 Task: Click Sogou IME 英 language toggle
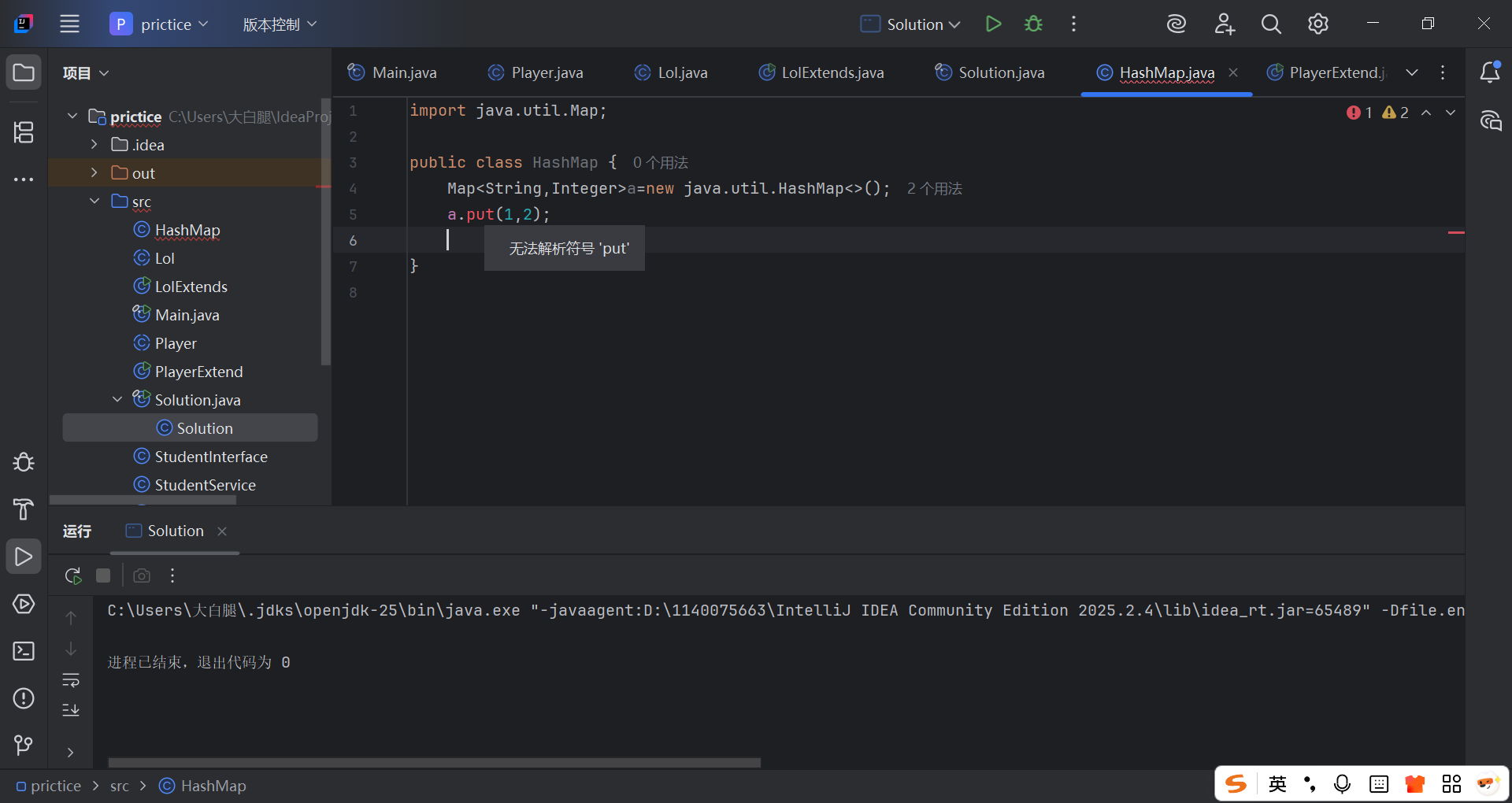pyautogui.click(x=1277, y=783)
